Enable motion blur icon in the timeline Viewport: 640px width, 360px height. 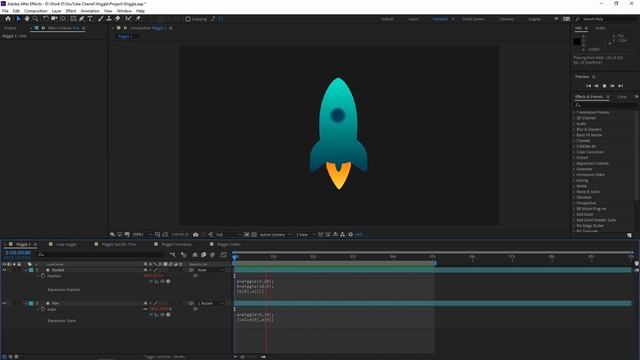[x=212, y=255]
